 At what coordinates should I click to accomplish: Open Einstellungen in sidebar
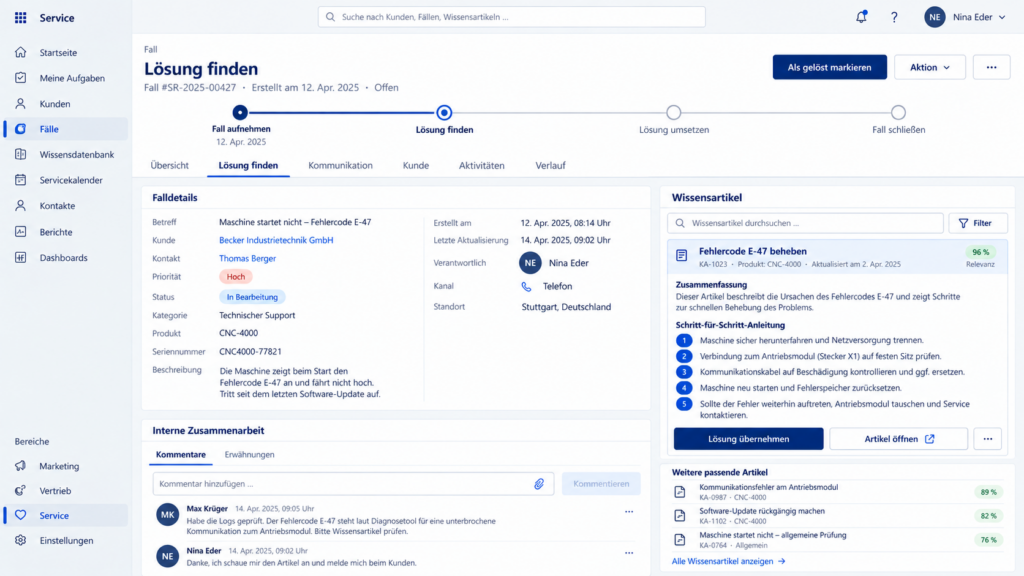click(65, 540)
